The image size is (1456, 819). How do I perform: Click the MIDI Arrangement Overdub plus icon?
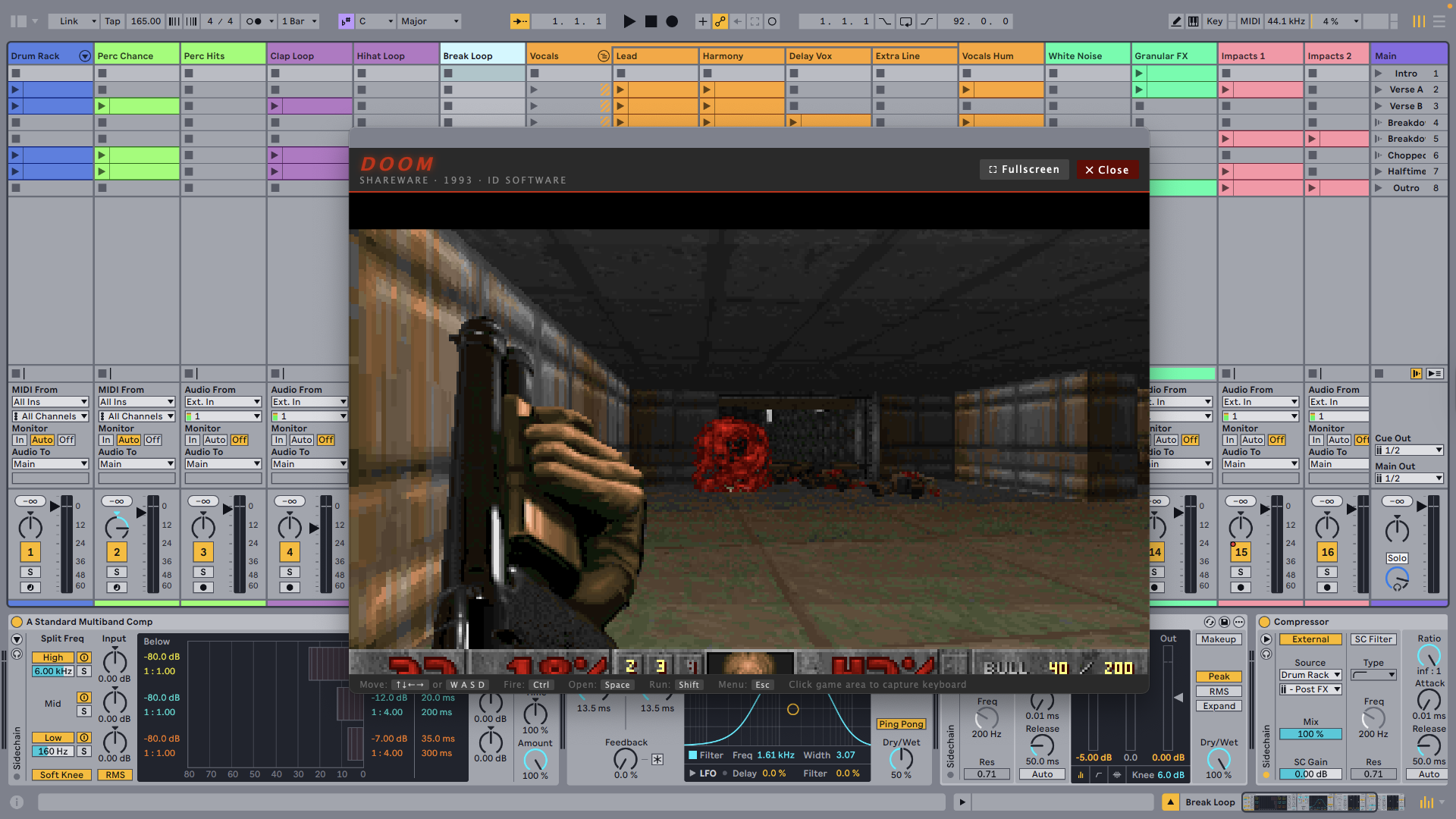tap(702, 21)
